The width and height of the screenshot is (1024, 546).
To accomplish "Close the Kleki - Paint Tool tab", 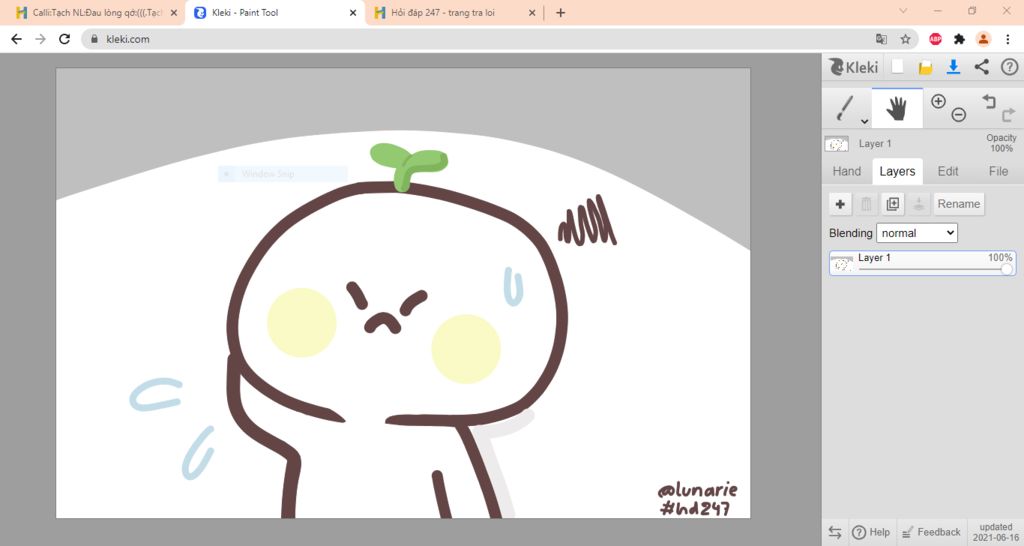I will click(353, 12).
